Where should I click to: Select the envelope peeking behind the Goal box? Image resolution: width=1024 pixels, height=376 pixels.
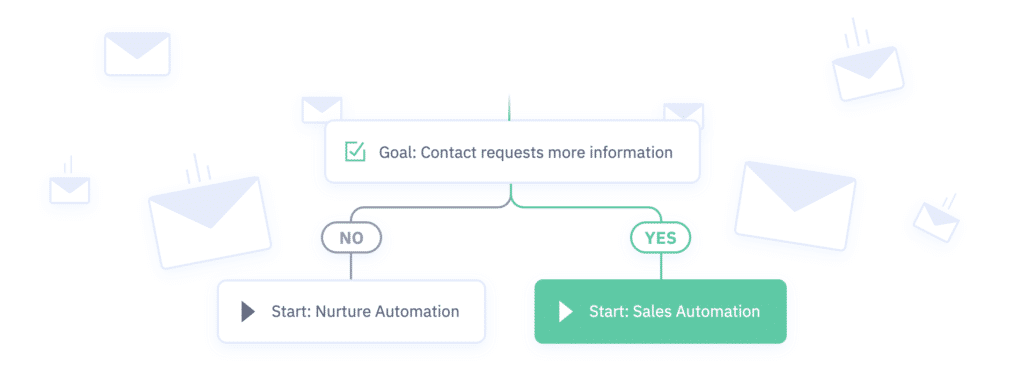(x=684, y=112)
